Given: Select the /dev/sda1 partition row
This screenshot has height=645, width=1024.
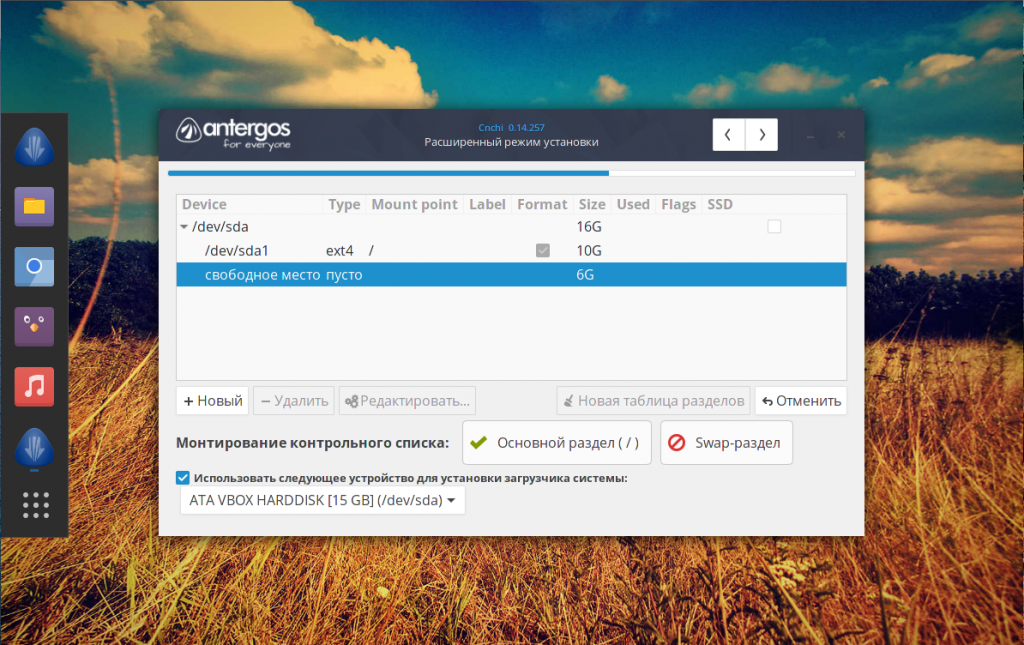Looking at the screenshot, I should 511,251.
